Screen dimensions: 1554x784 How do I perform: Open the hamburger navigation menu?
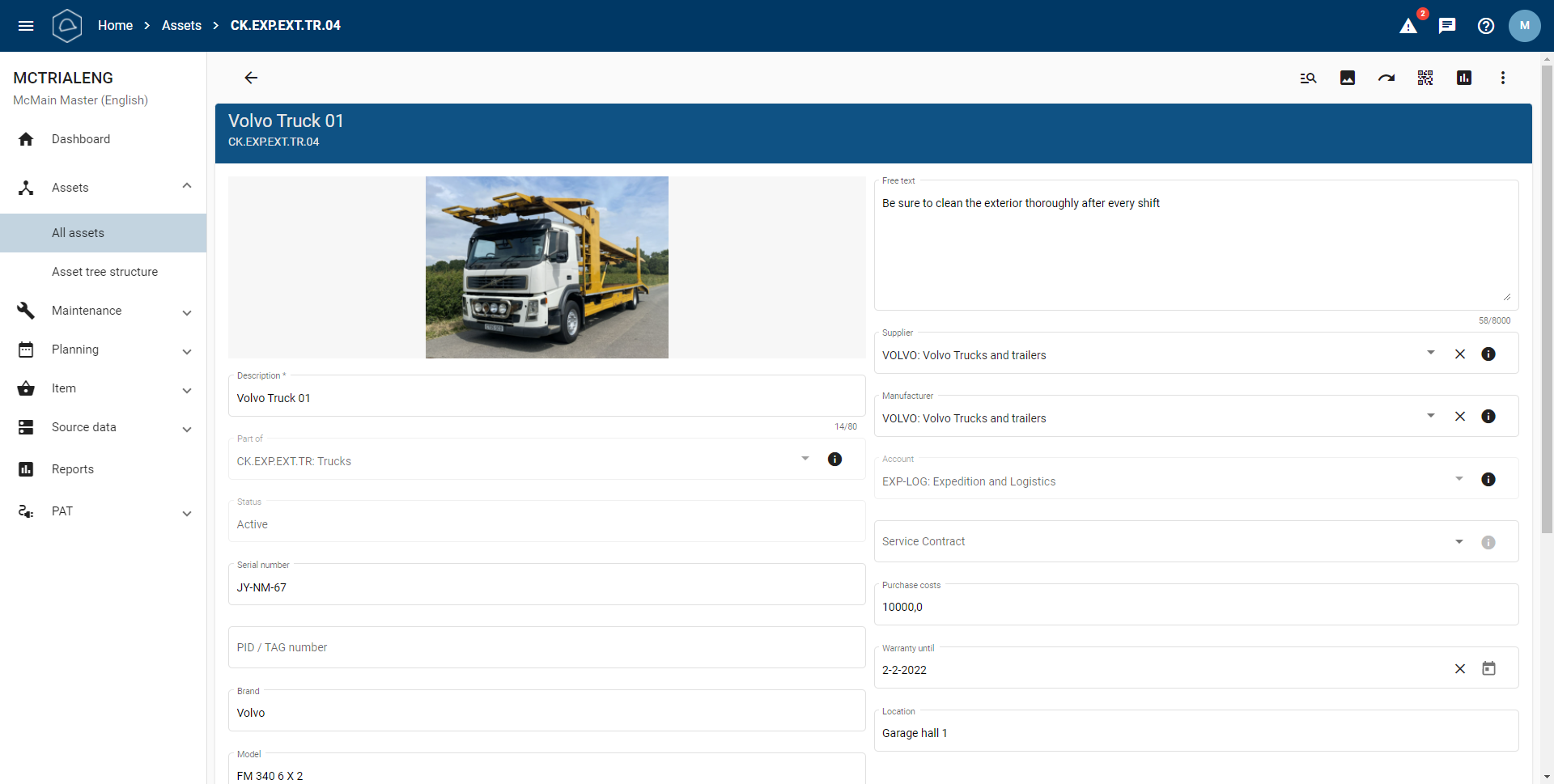pos(26,26)
